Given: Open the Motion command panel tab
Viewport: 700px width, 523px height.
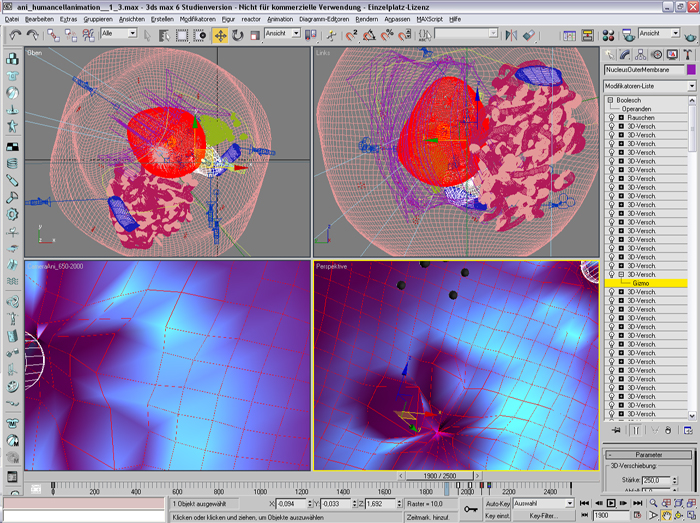Looking at the screenshot, I should coord(655,54).
